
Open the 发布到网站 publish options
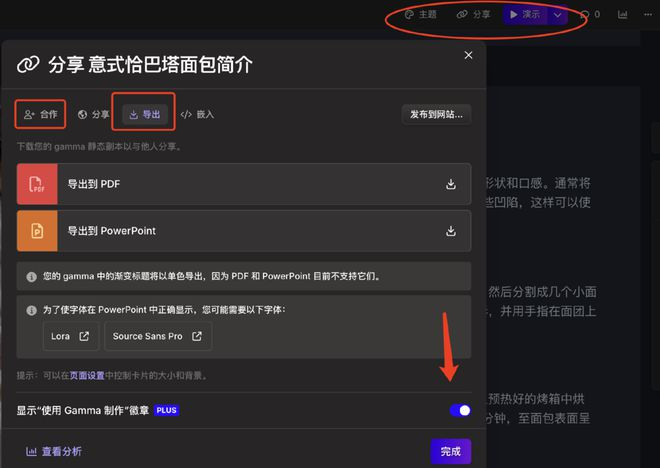[436, 114]
